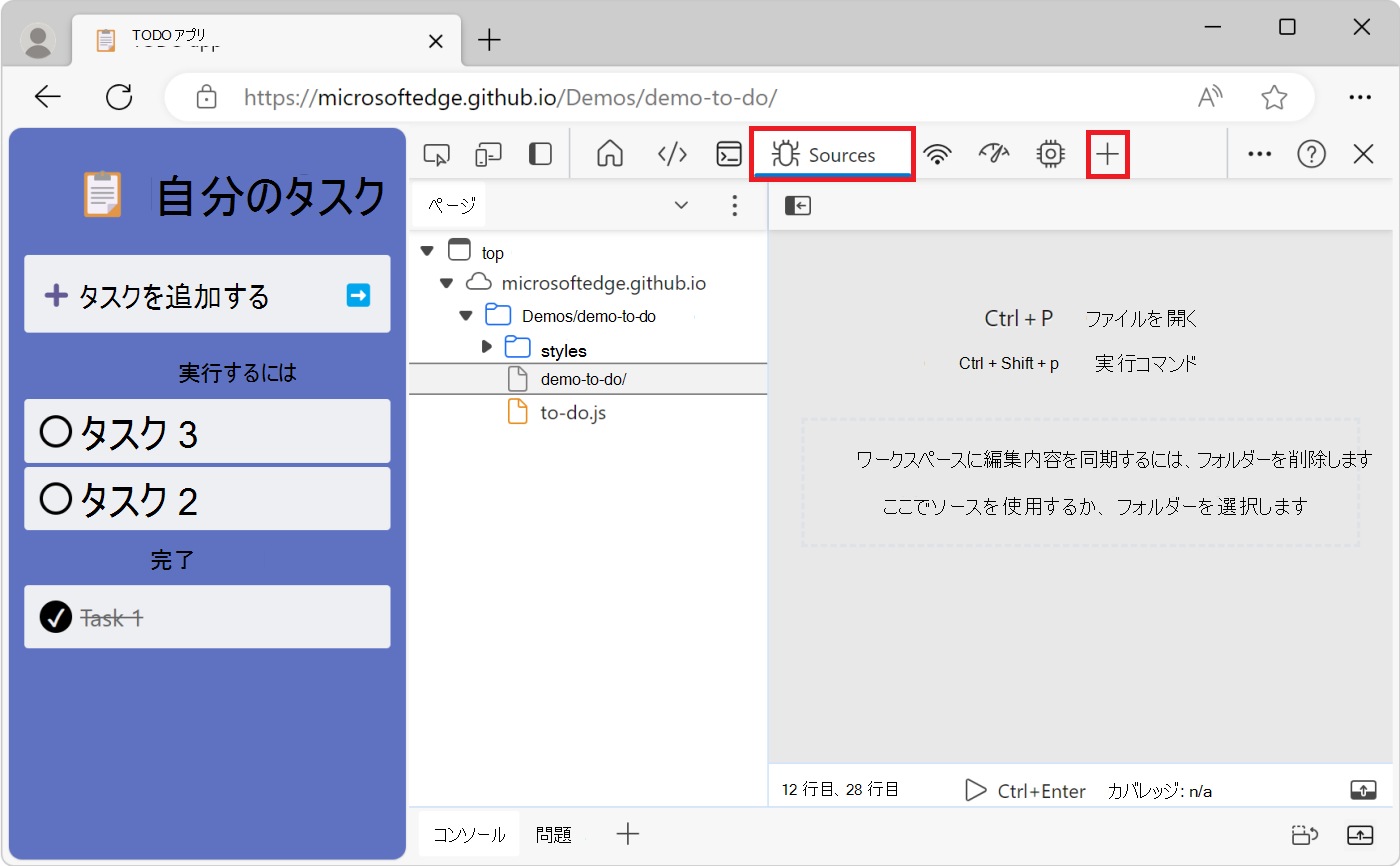Toggle device emulation mode
The height and width of the screenshot is (866, 1400).
pos(488,154)
